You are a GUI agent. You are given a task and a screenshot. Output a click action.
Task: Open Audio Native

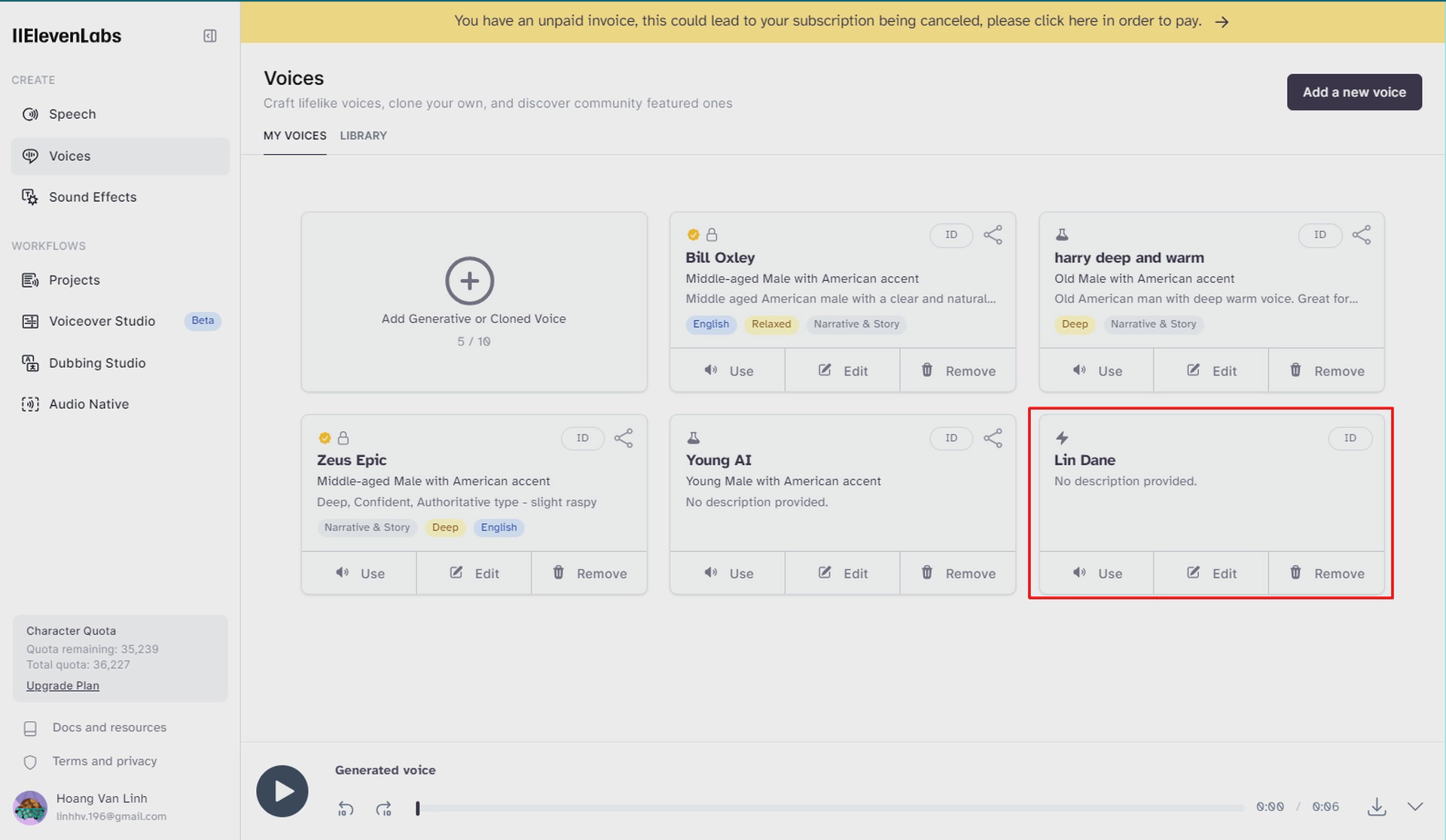(x=120, y=404)
